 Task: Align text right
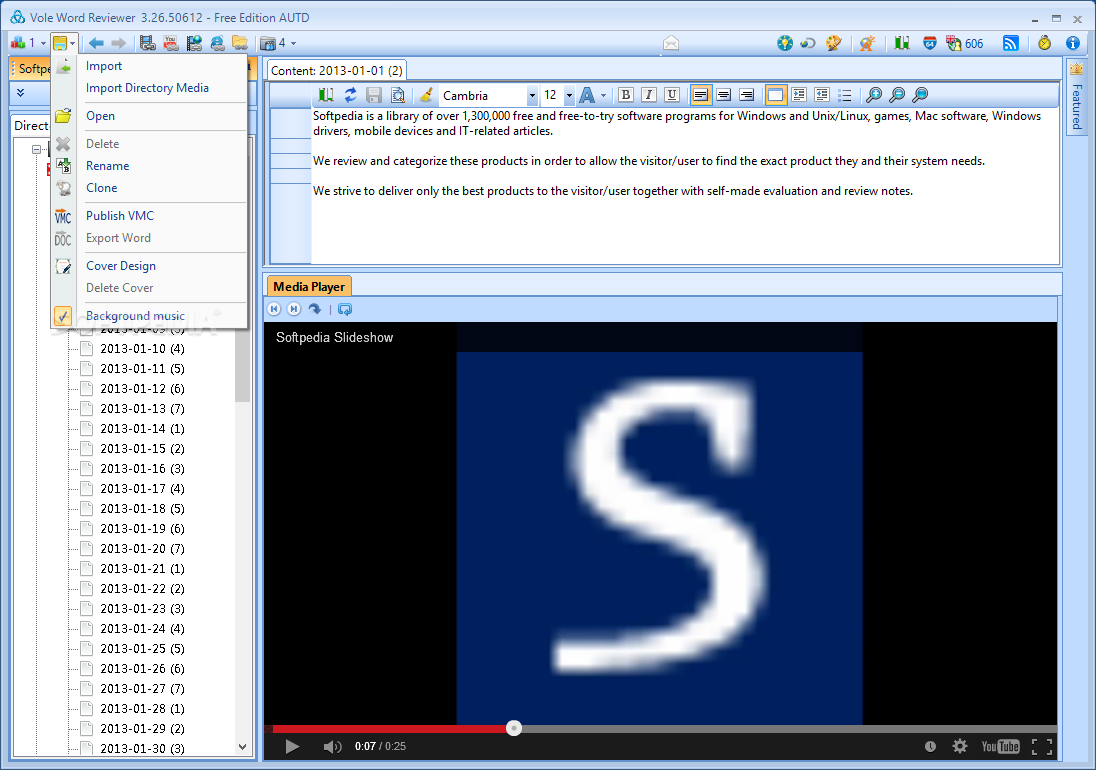[x=747, y=95]
